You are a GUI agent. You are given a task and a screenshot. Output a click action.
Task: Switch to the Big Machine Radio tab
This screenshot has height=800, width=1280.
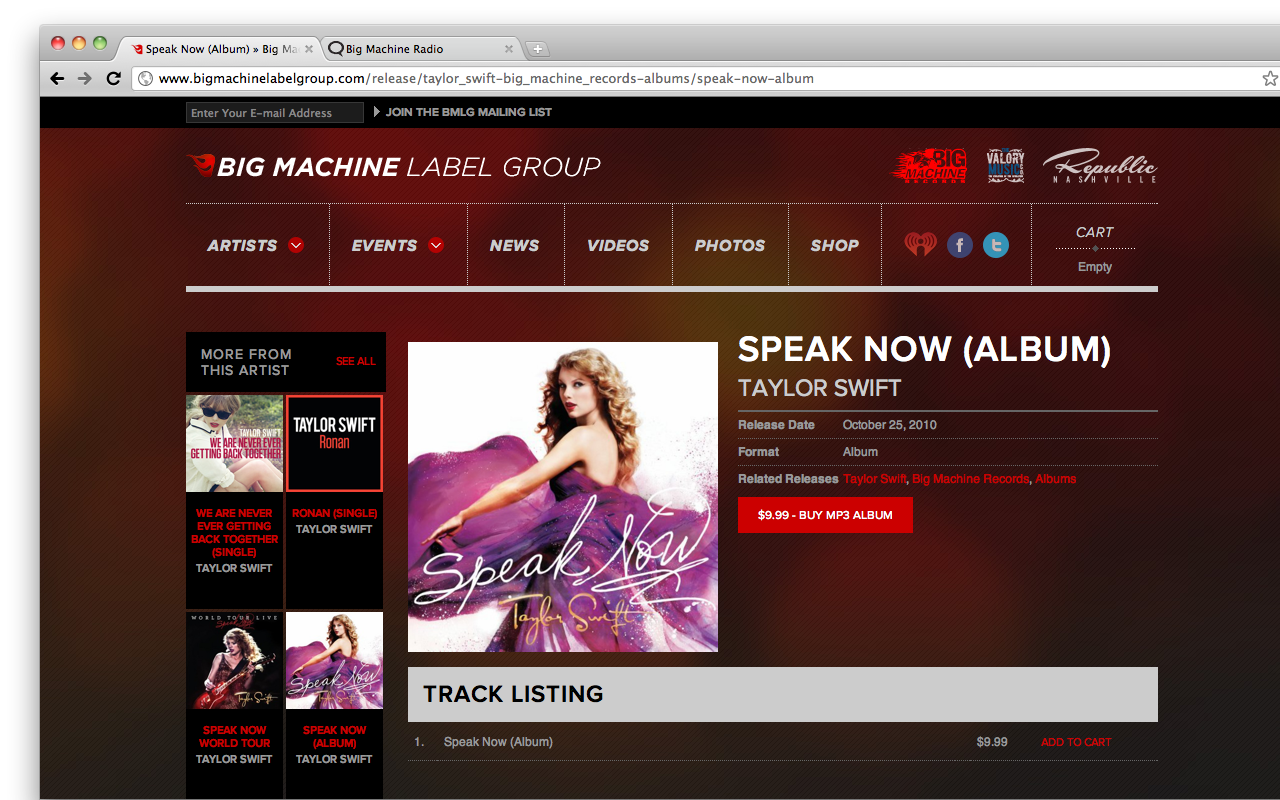pos(420,49)
